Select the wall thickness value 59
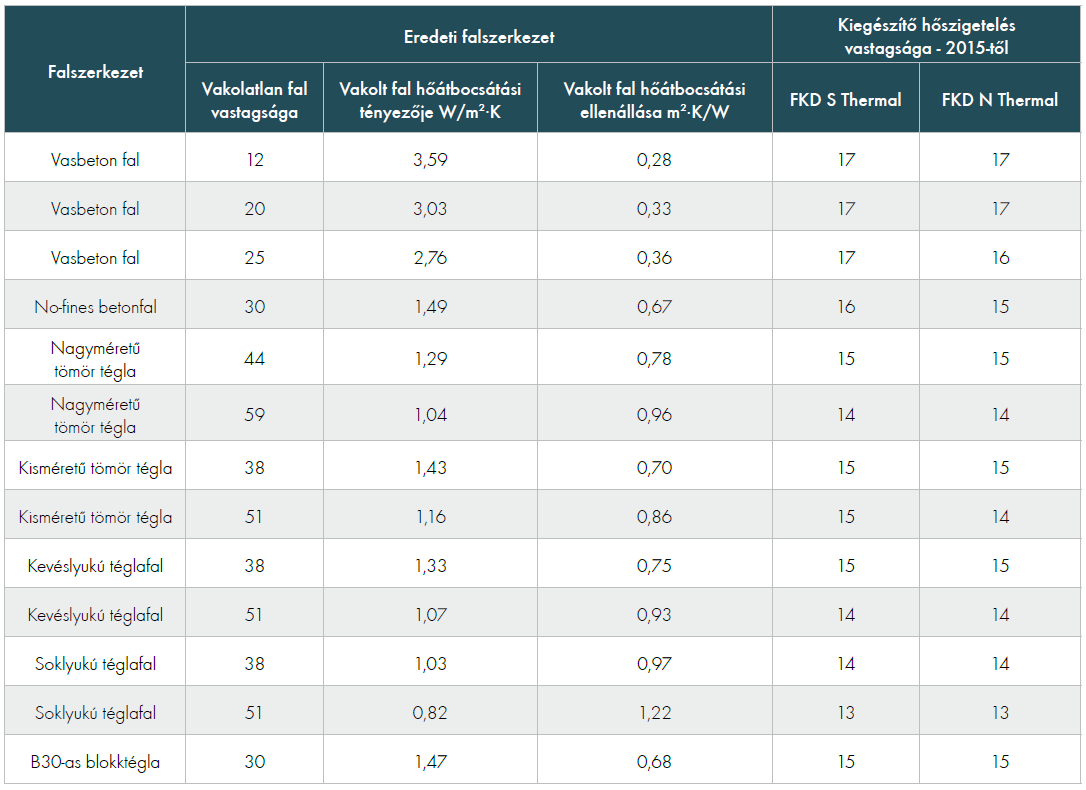The height and width of the screenshot is (790, 1086). pyautogui.click(x=254, y=415)
